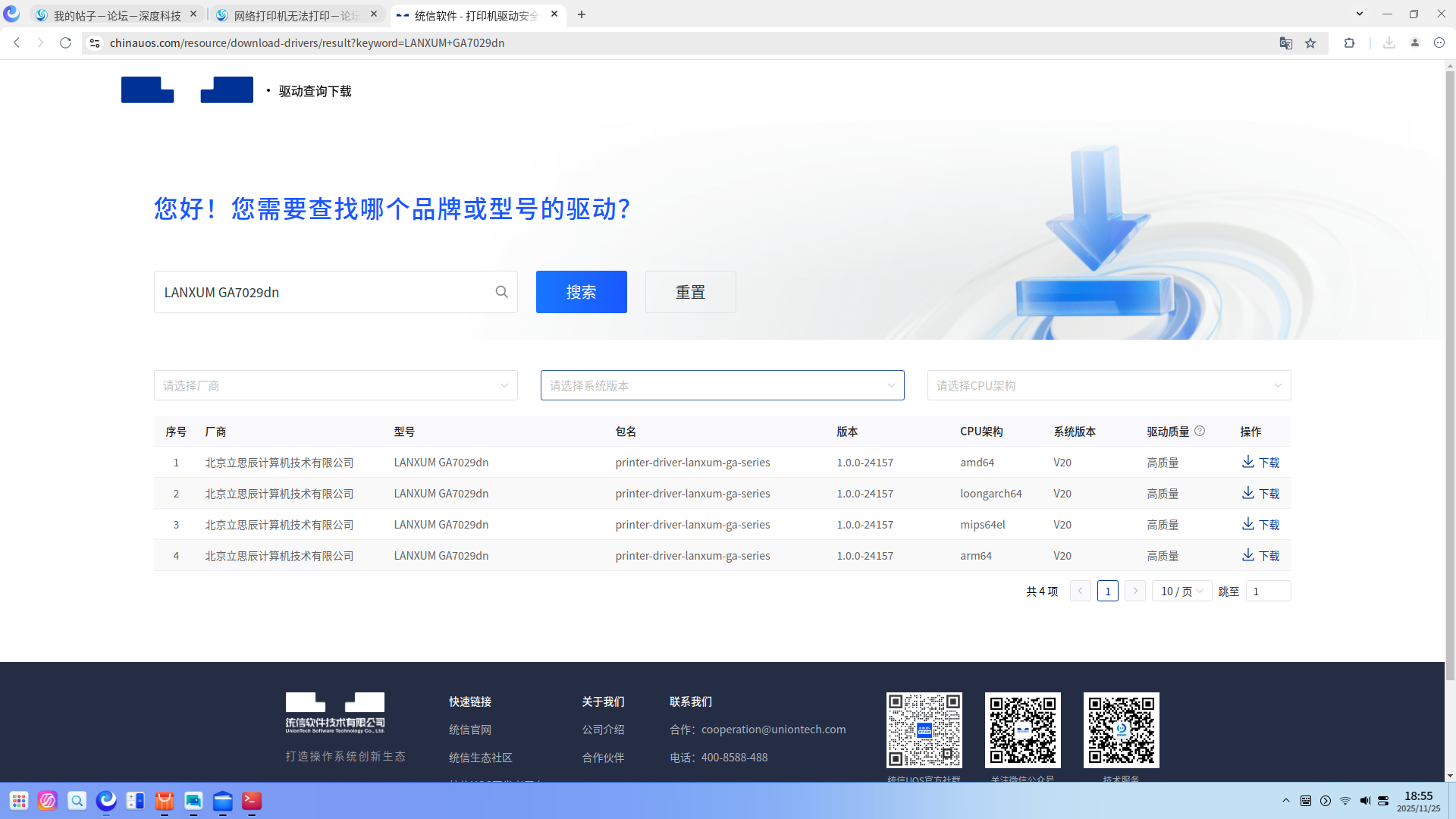
Task: Download the arm64 driver package
Action: click(1260, 556)
